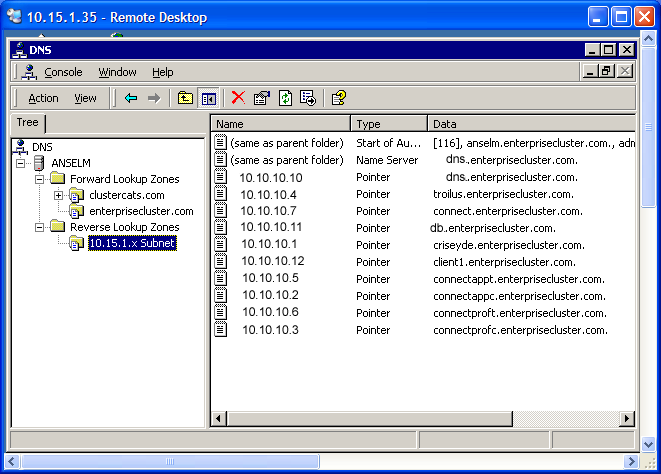Click the Reverse Lookup Zones folder icon
This screenshot has height=474, width=661.
58,226
